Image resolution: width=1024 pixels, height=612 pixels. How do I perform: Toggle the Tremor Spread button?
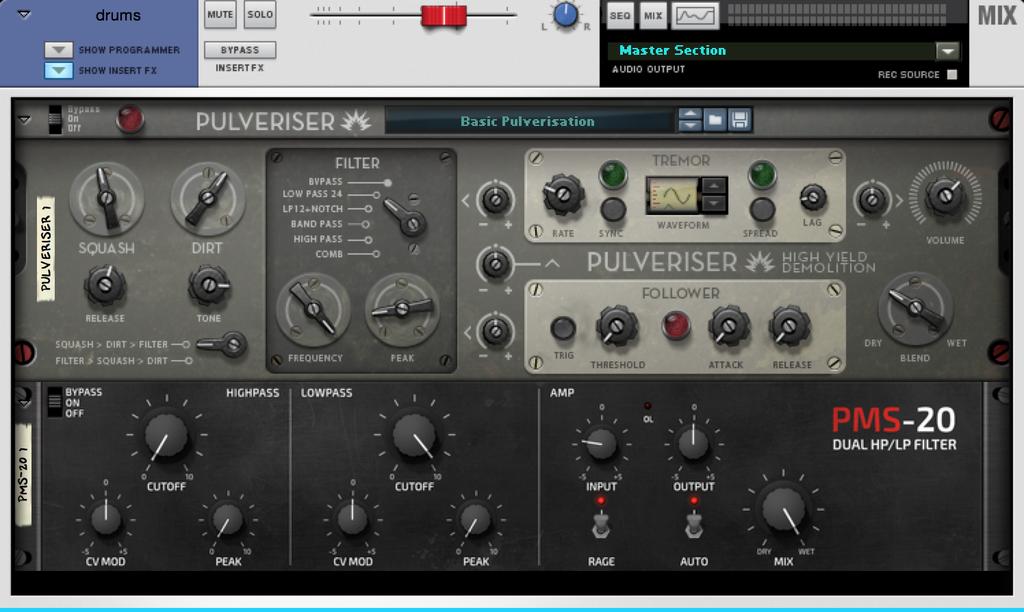coord(761,209)
